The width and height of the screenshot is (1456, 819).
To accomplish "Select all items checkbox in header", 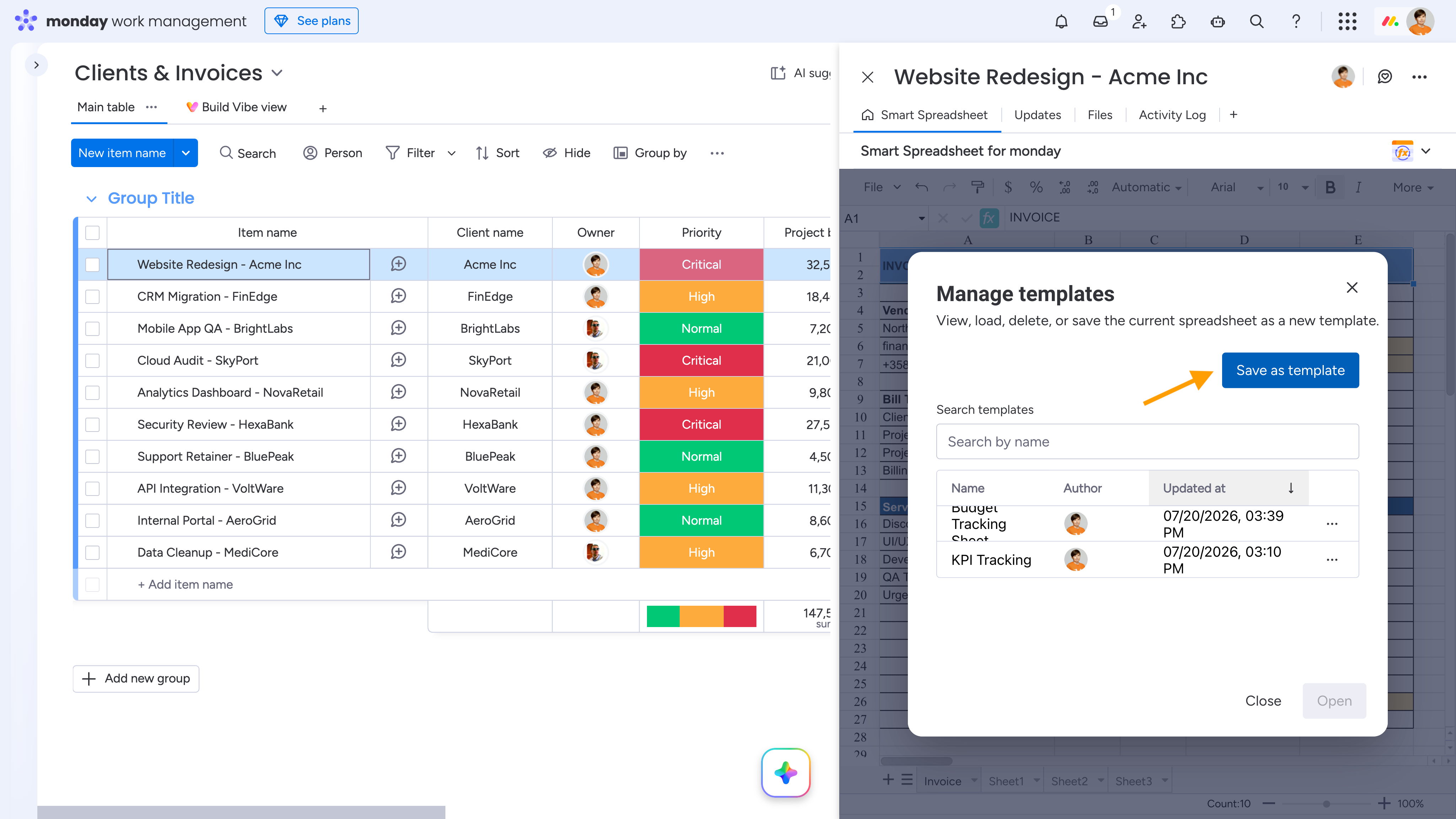I will point(92,233).
